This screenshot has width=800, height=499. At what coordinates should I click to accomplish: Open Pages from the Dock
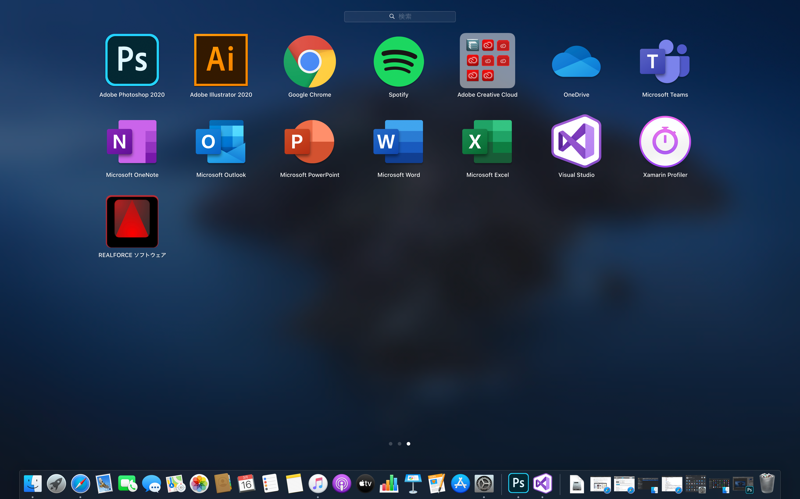436,483
